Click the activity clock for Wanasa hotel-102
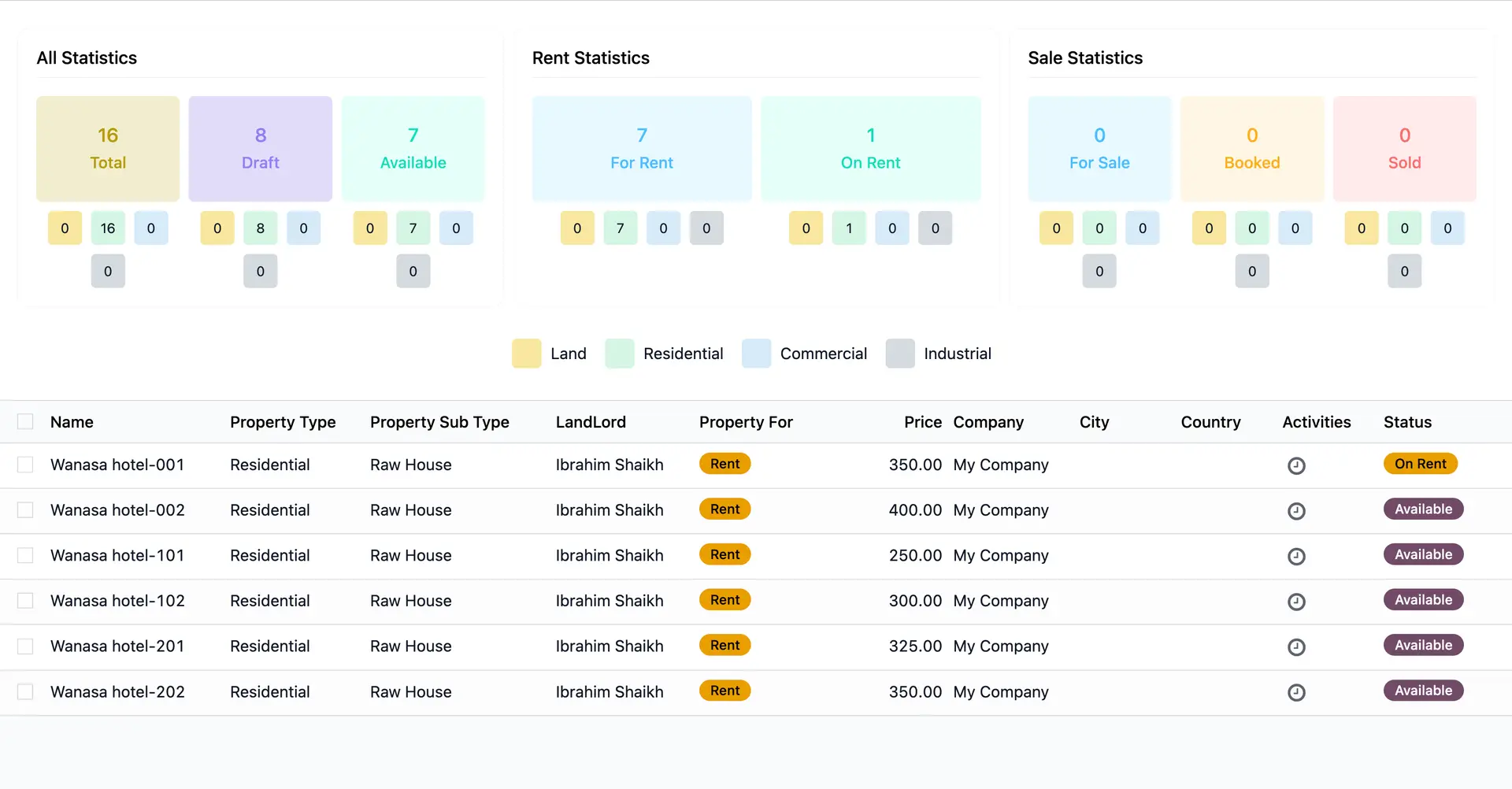 tap(1296, 602)
